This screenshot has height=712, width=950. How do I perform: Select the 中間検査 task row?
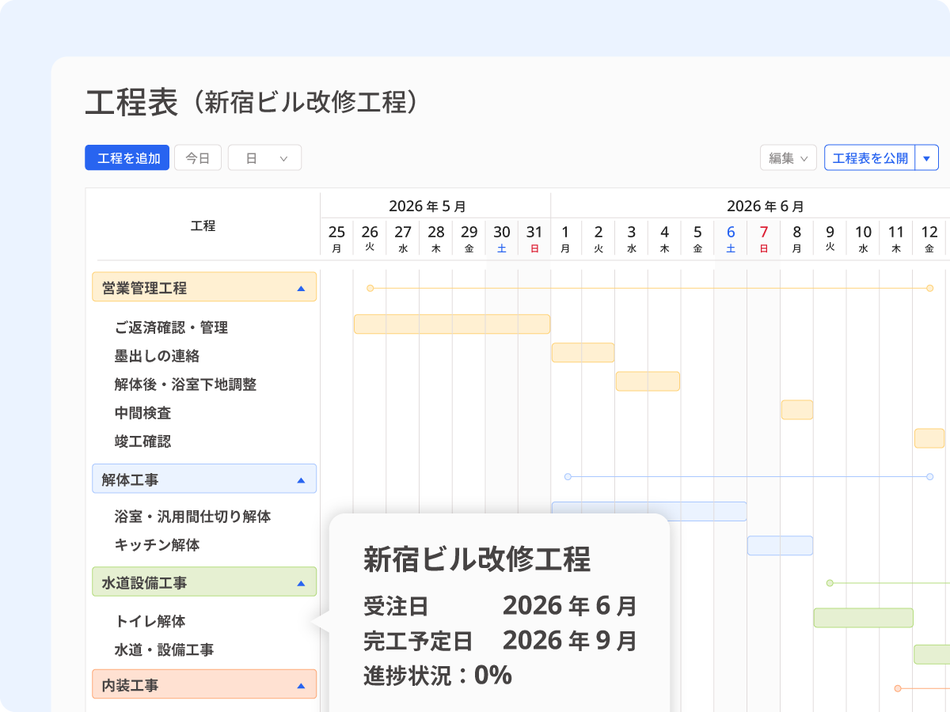pos(143,413)
